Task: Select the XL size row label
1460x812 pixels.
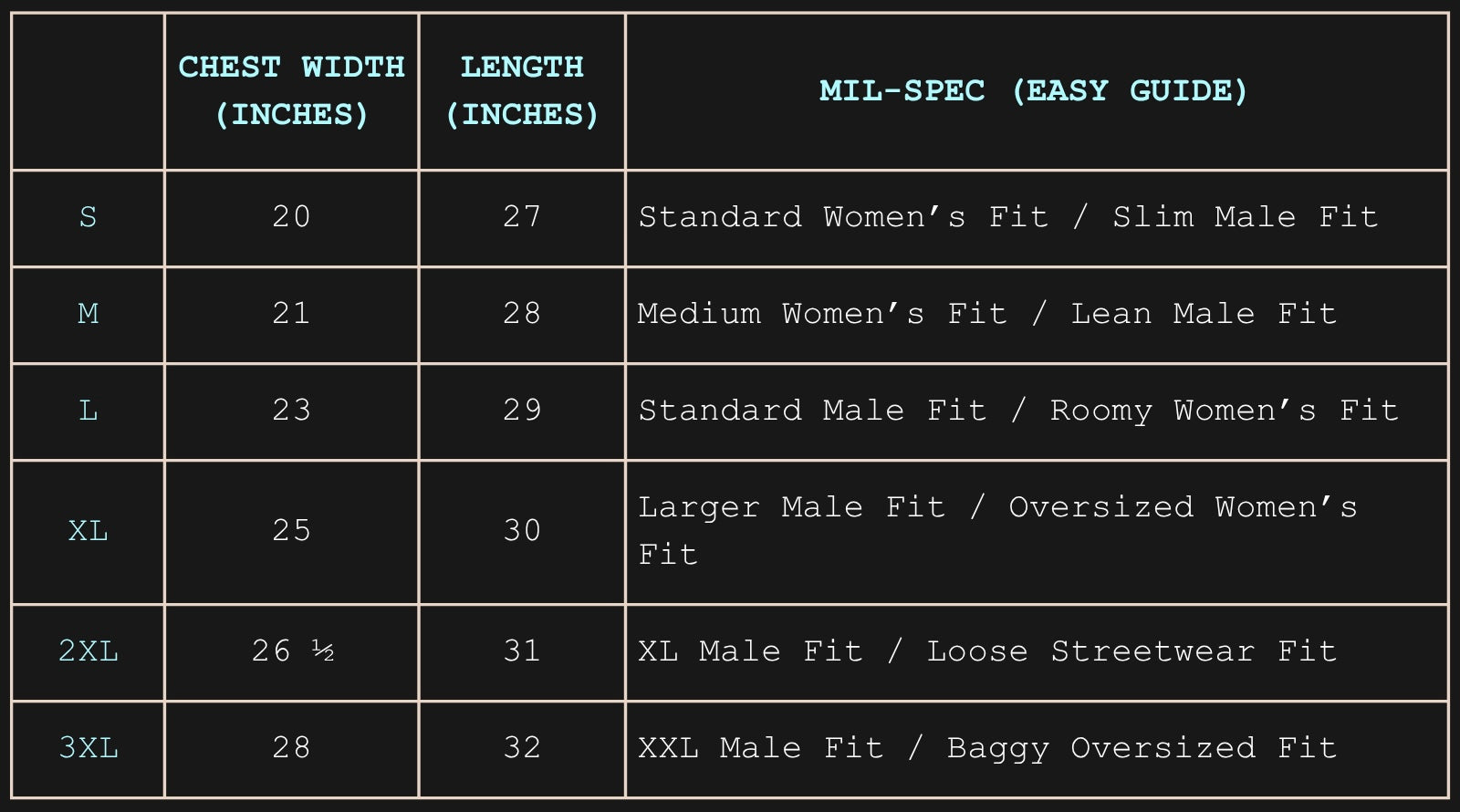Action: [88, 530]
